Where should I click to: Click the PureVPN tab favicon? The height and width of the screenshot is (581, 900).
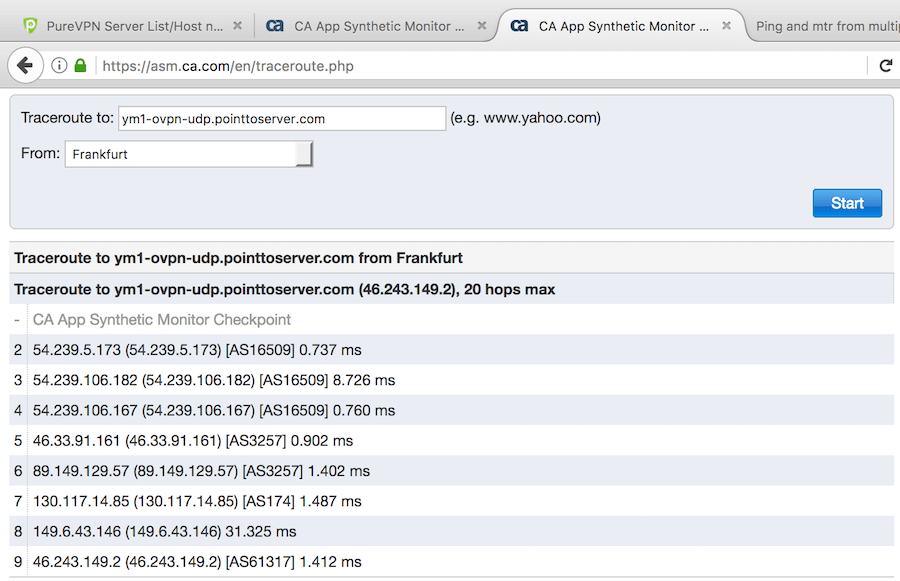(30, 26)
